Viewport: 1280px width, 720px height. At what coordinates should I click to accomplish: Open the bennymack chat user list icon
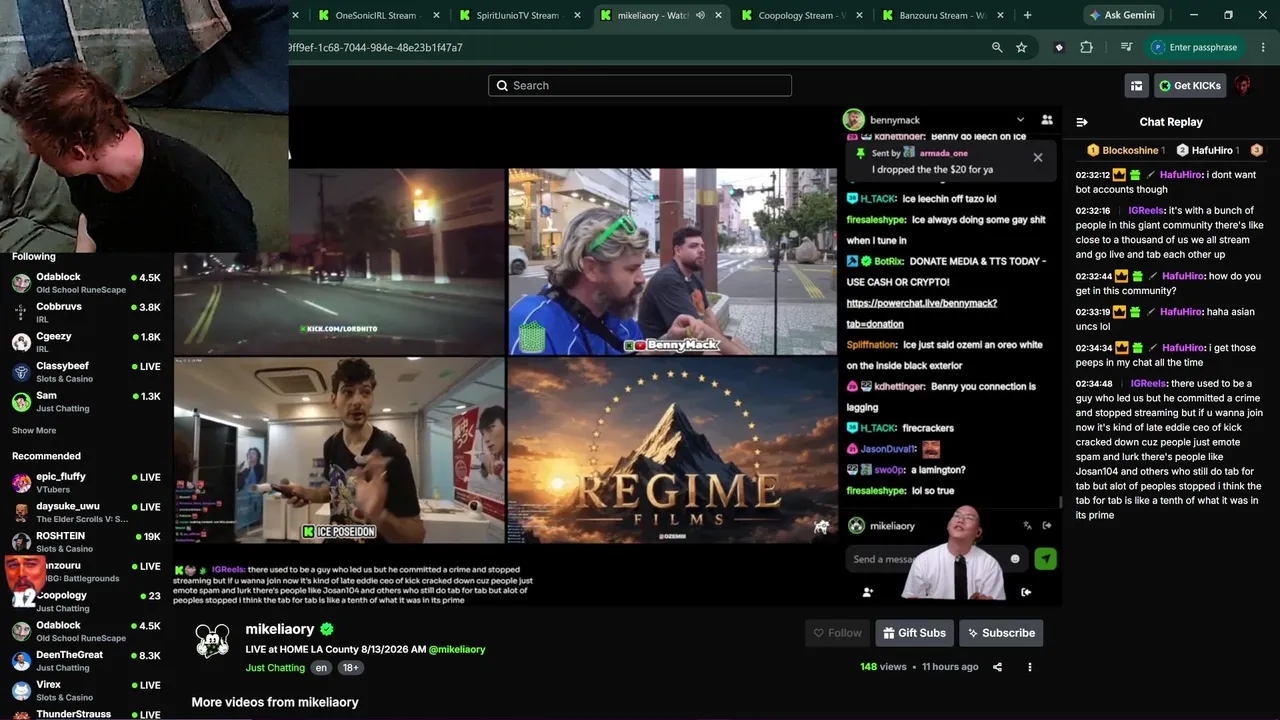tap(1047, 120)
